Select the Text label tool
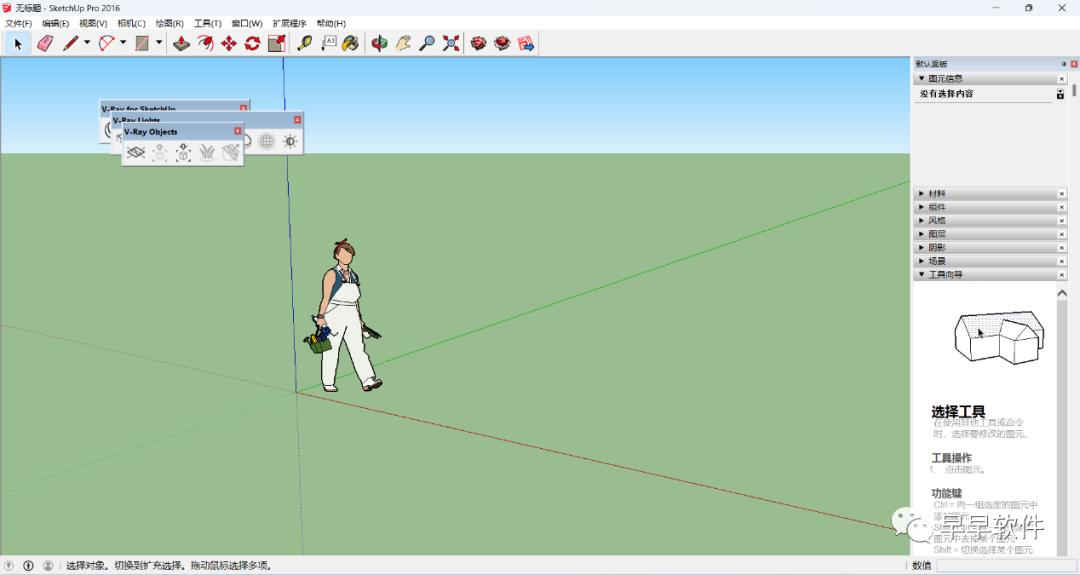This screenshot has height=575, width=1080. coord(329,43)
